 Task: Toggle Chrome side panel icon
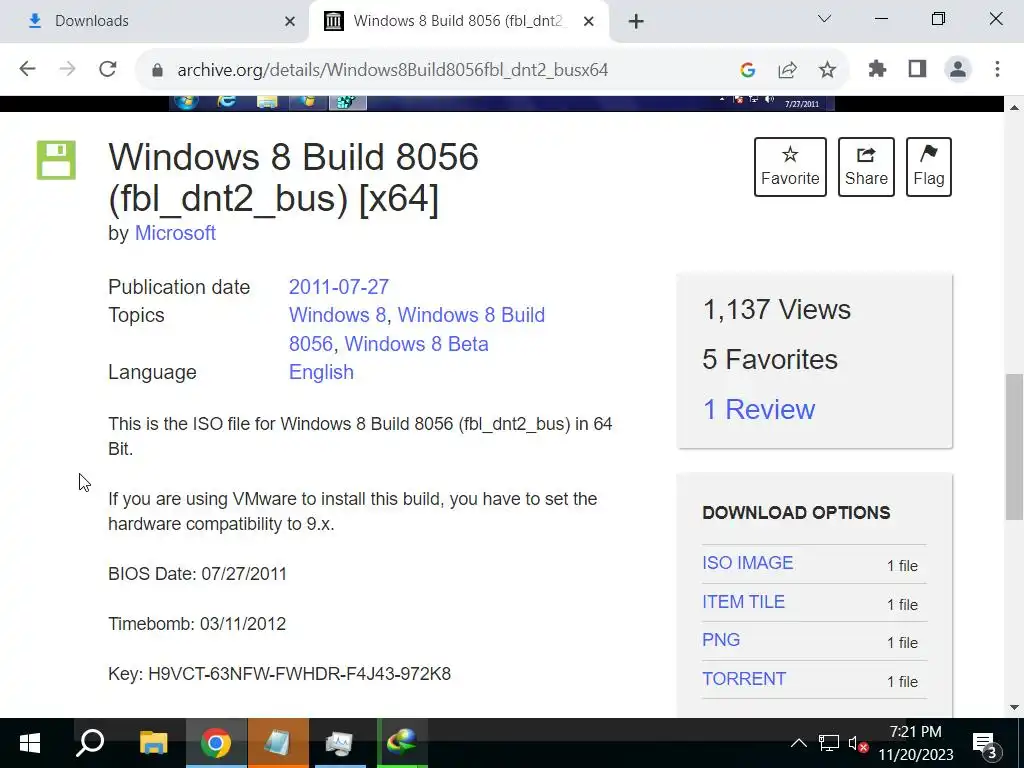918,69
